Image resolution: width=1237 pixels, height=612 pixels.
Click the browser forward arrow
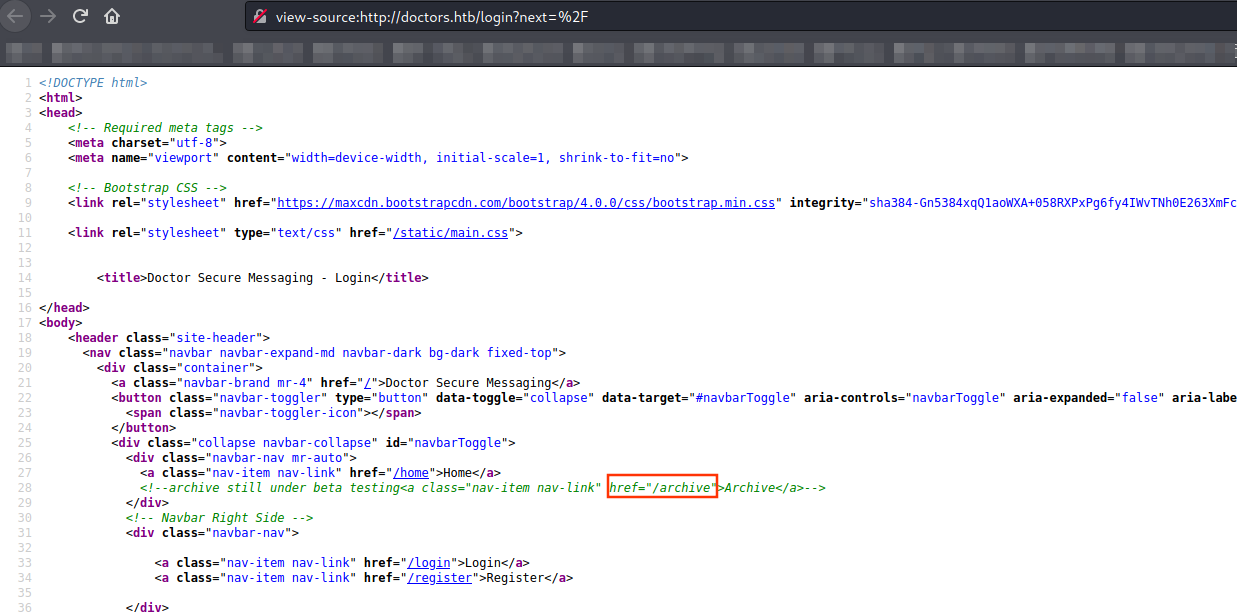pos(47,16)
